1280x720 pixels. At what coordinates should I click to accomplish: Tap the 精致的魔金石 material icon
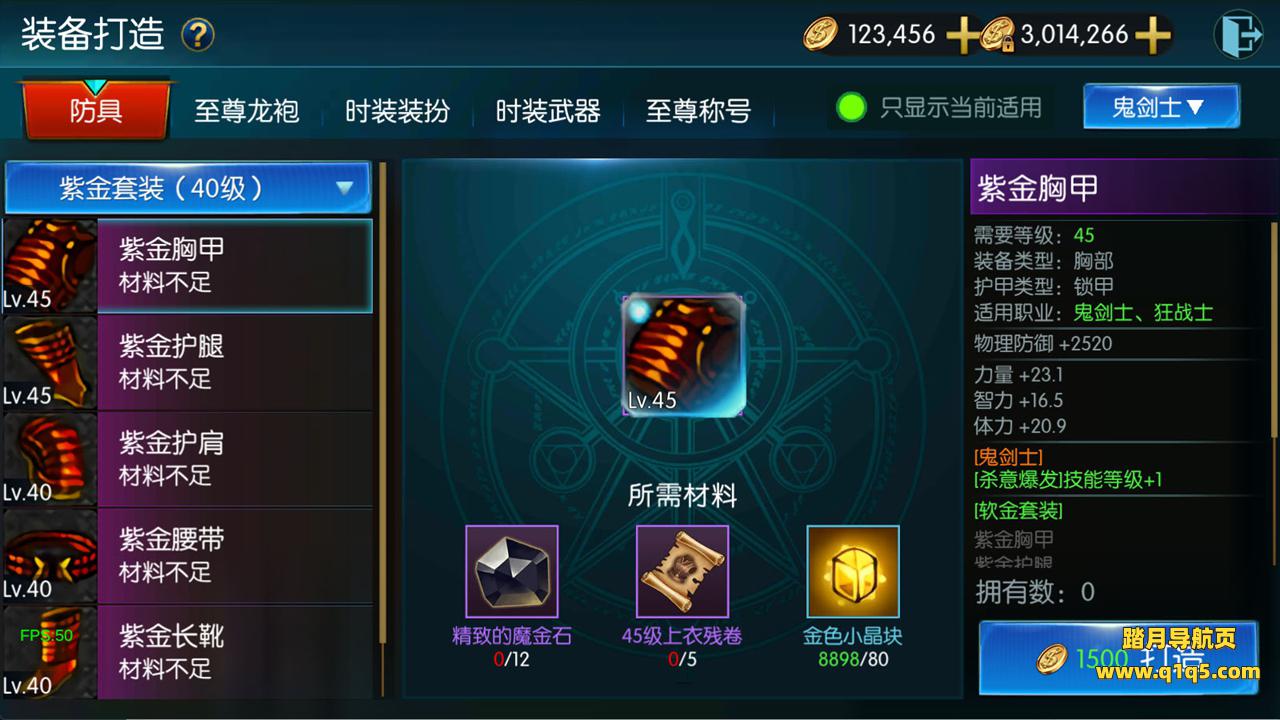512,572
